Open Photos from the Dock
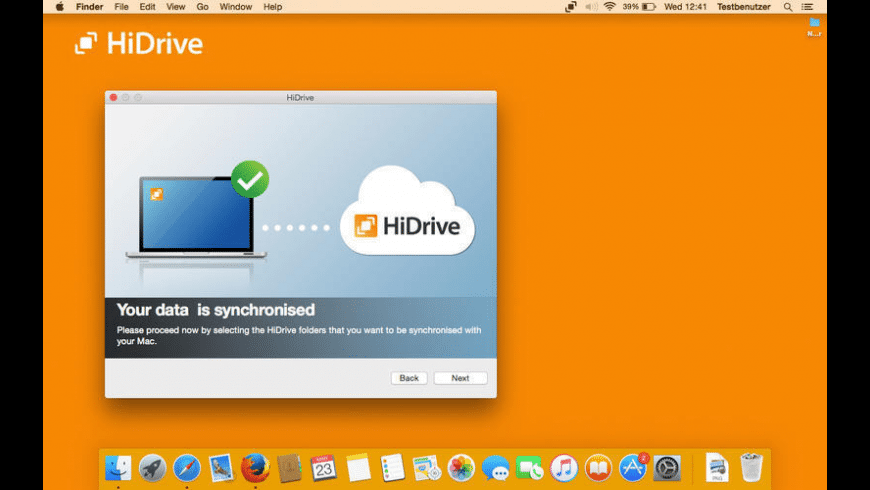The height and width of the screenshot is (490, 870). [x=461, y=467]
